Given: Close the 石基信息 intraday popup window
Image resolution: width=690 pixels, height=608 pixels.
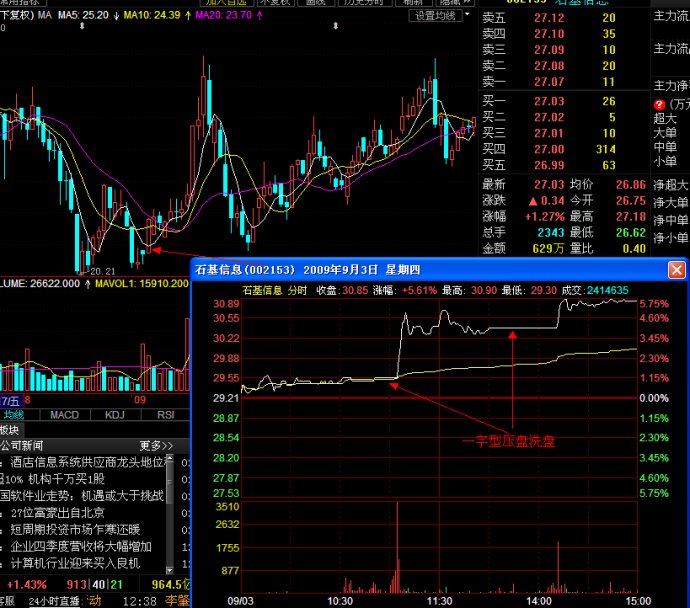Looking at the screenshot, I should click(677, 269).
